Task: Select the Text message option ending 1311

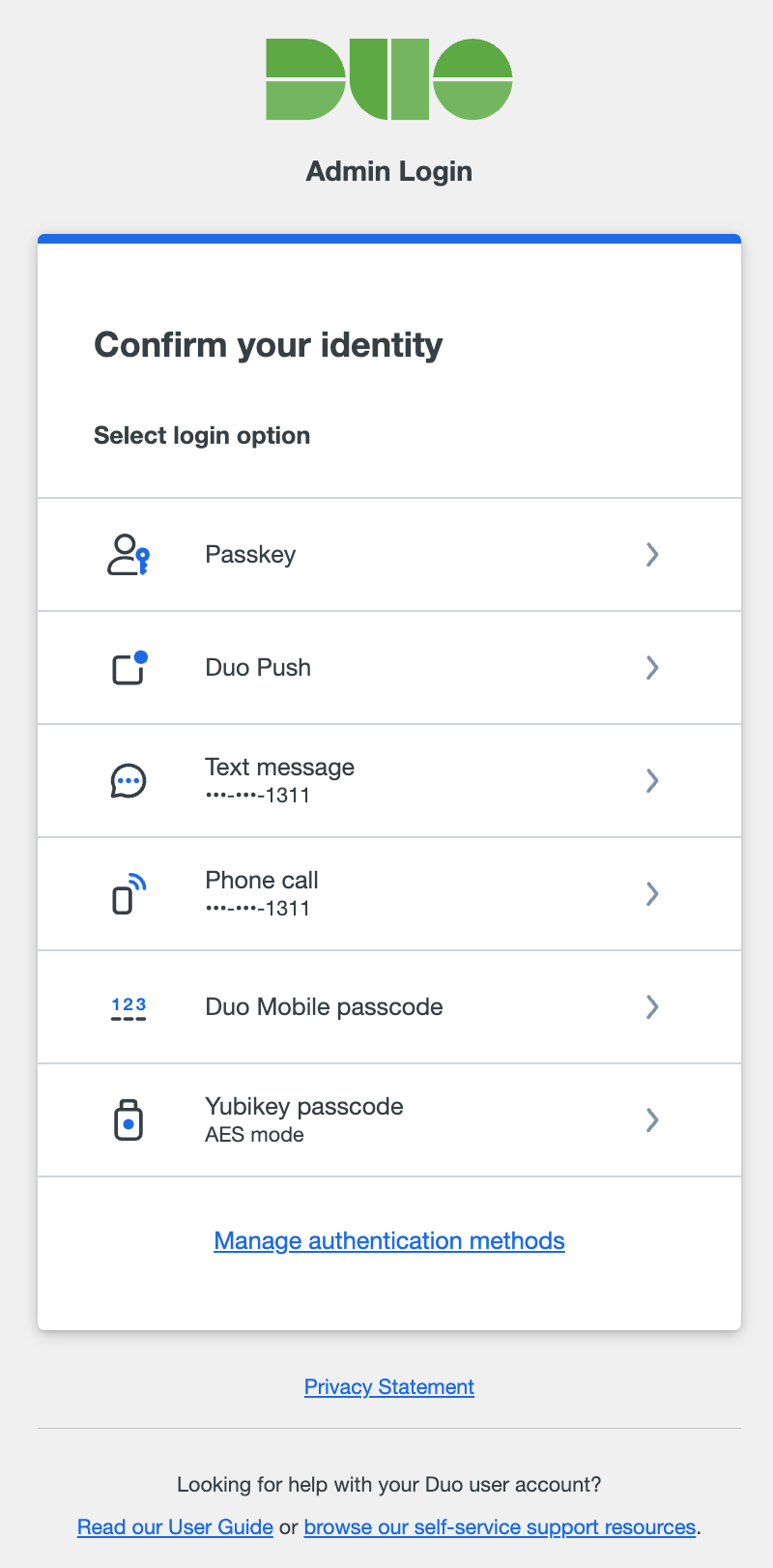Action: [x=386, y=780]
